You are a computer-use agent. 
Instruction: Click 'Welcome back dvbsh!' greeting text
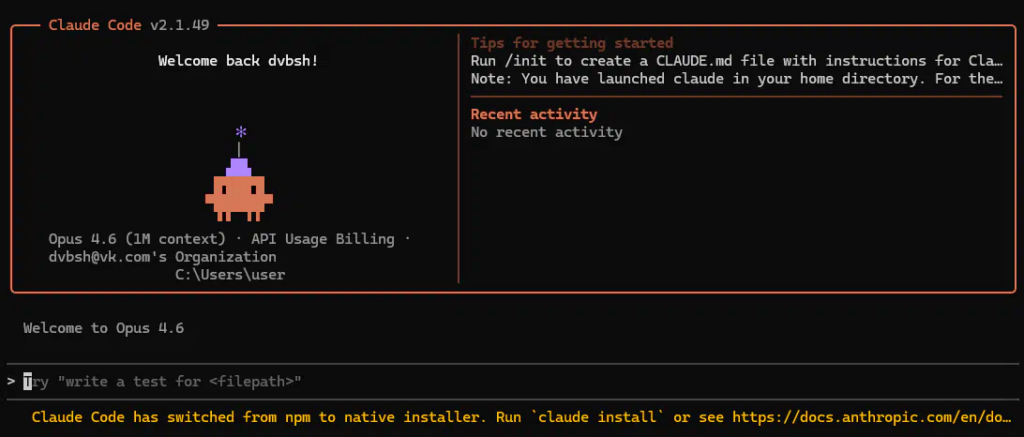[x=238, y=61]
